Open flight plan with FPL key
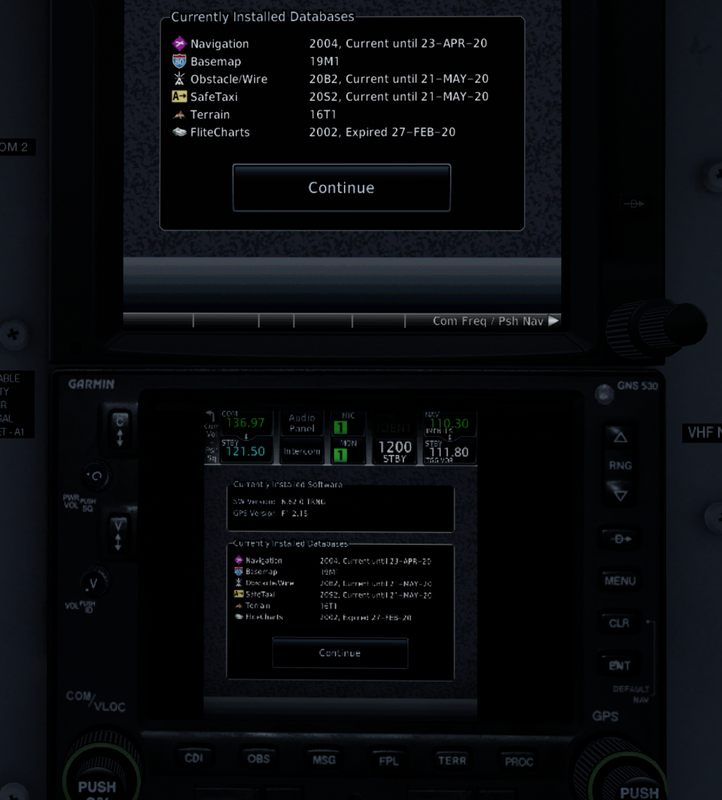This screenshot has height=800, width=722. pos(388,761)
